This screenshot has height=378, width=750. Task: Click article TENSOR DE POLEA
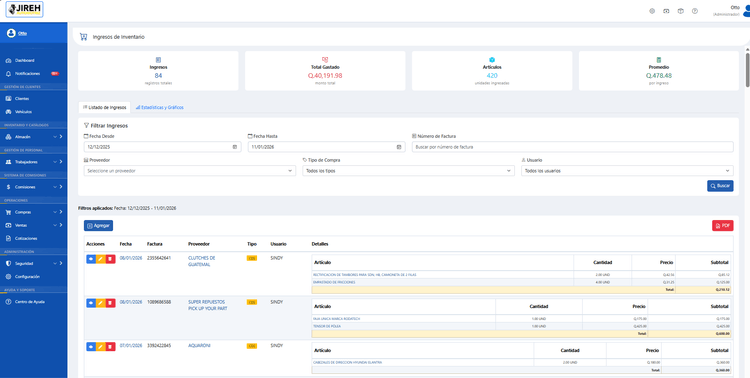pyautogui.click(x=326, y=326)
